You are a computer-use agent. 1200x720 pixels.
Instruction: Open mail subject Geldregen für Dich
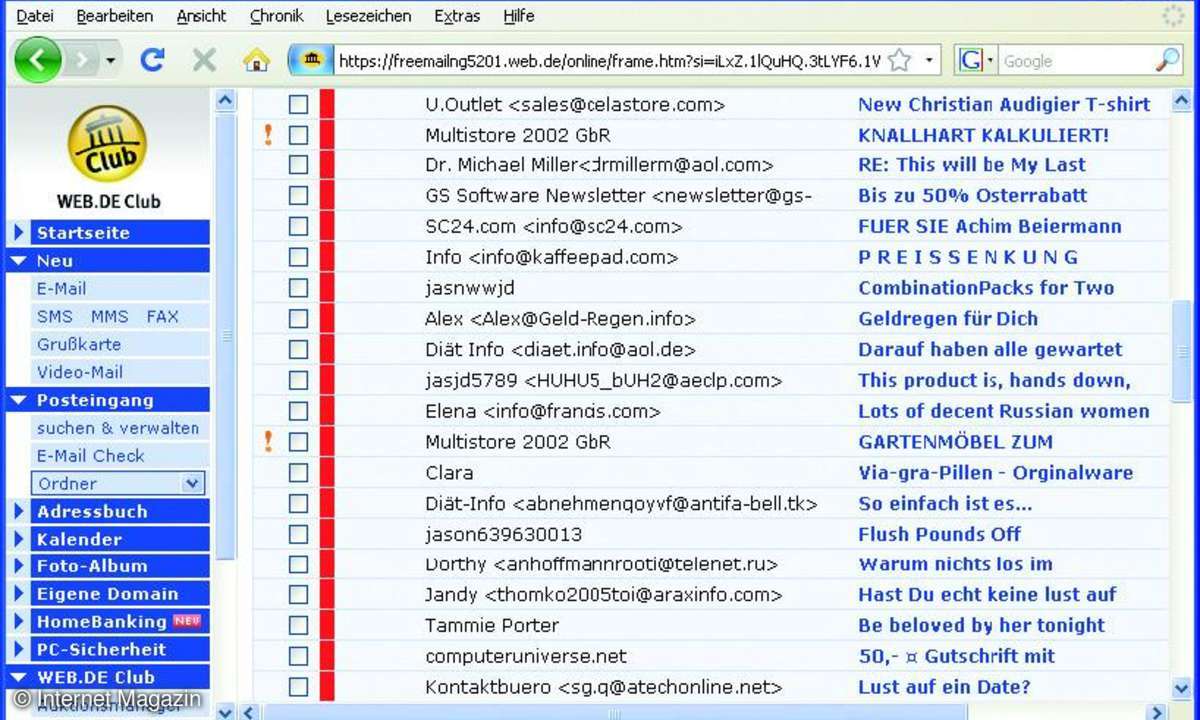point(948,319)
